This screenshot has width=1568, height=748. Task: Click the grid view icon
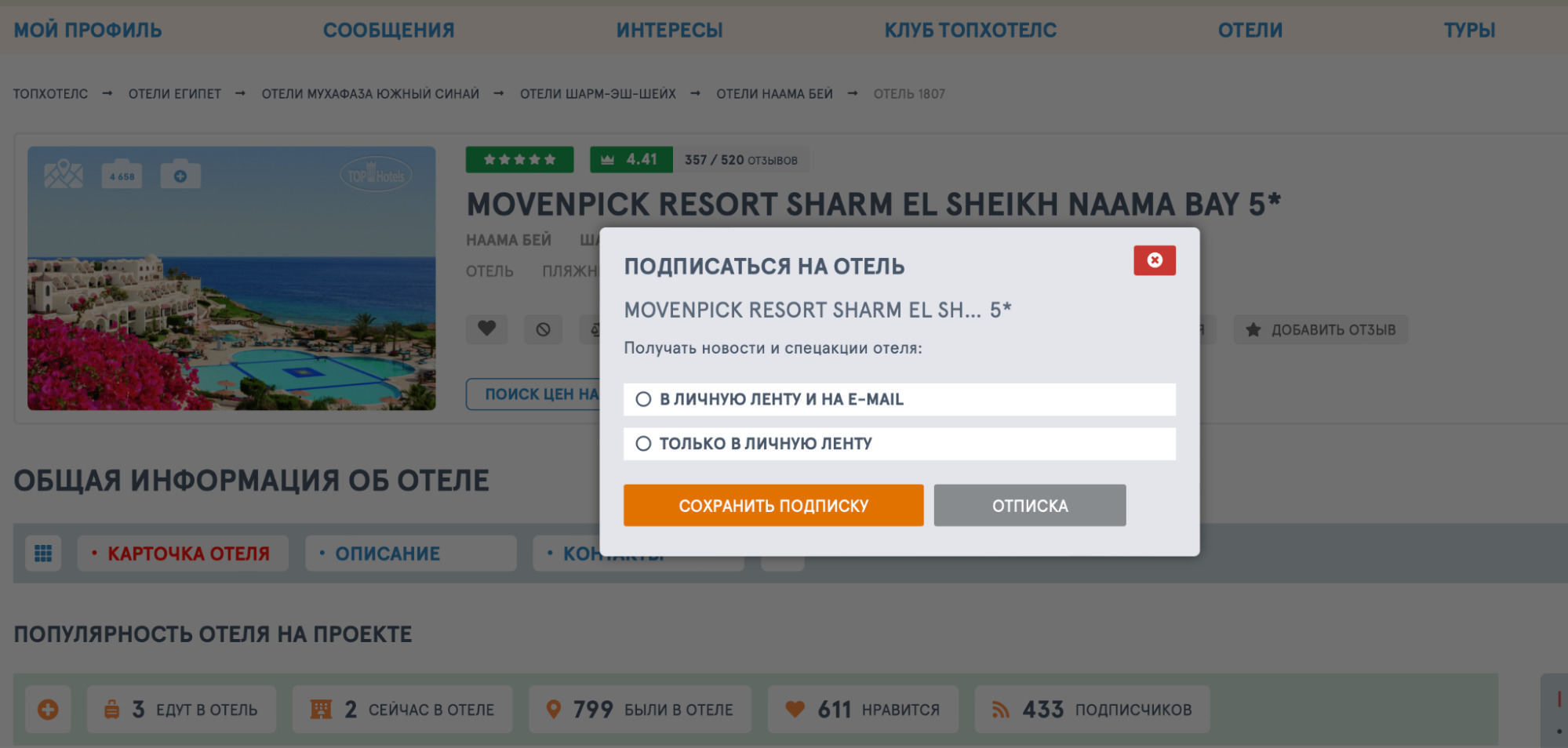pyautogui.click(x=43, y=554)
